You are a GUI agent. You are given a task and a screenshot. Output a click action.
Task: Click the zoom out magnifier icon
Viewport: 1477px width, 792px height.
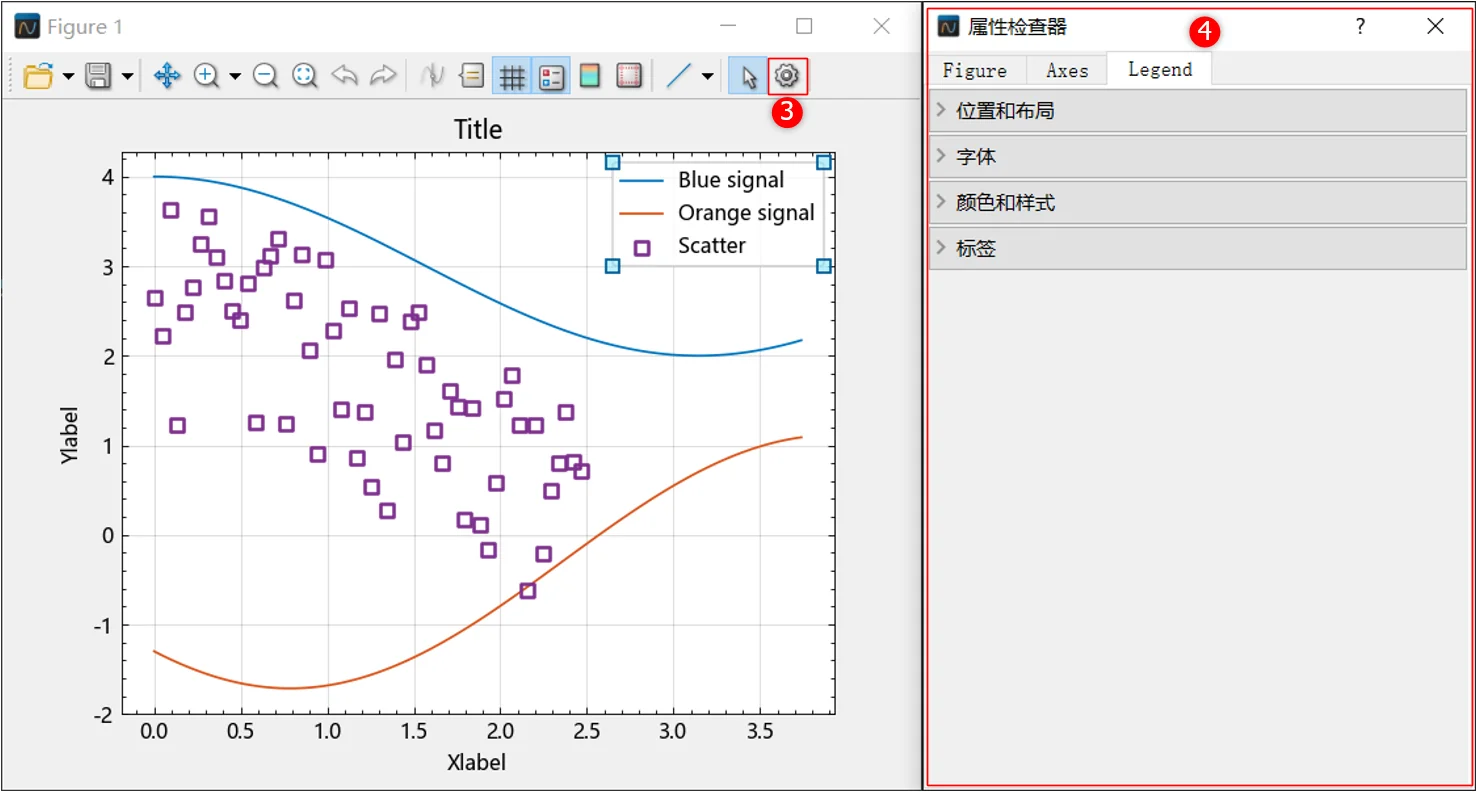coord(265,76)
